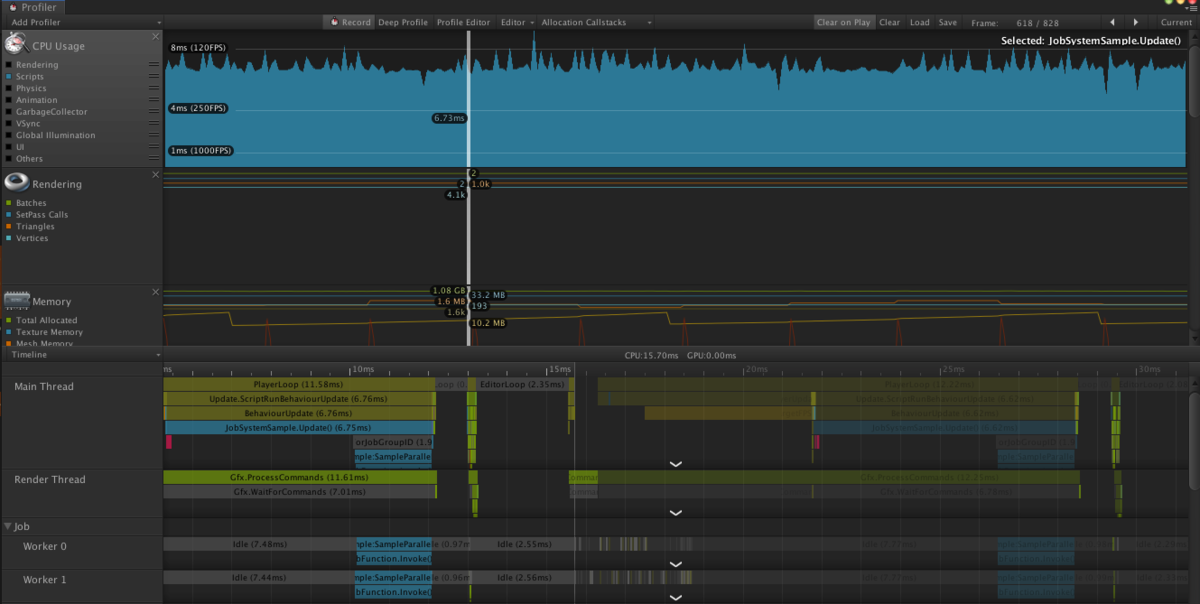Expand the Worker 1 rows chevron
1200x604 pixels.
[676, 598]
